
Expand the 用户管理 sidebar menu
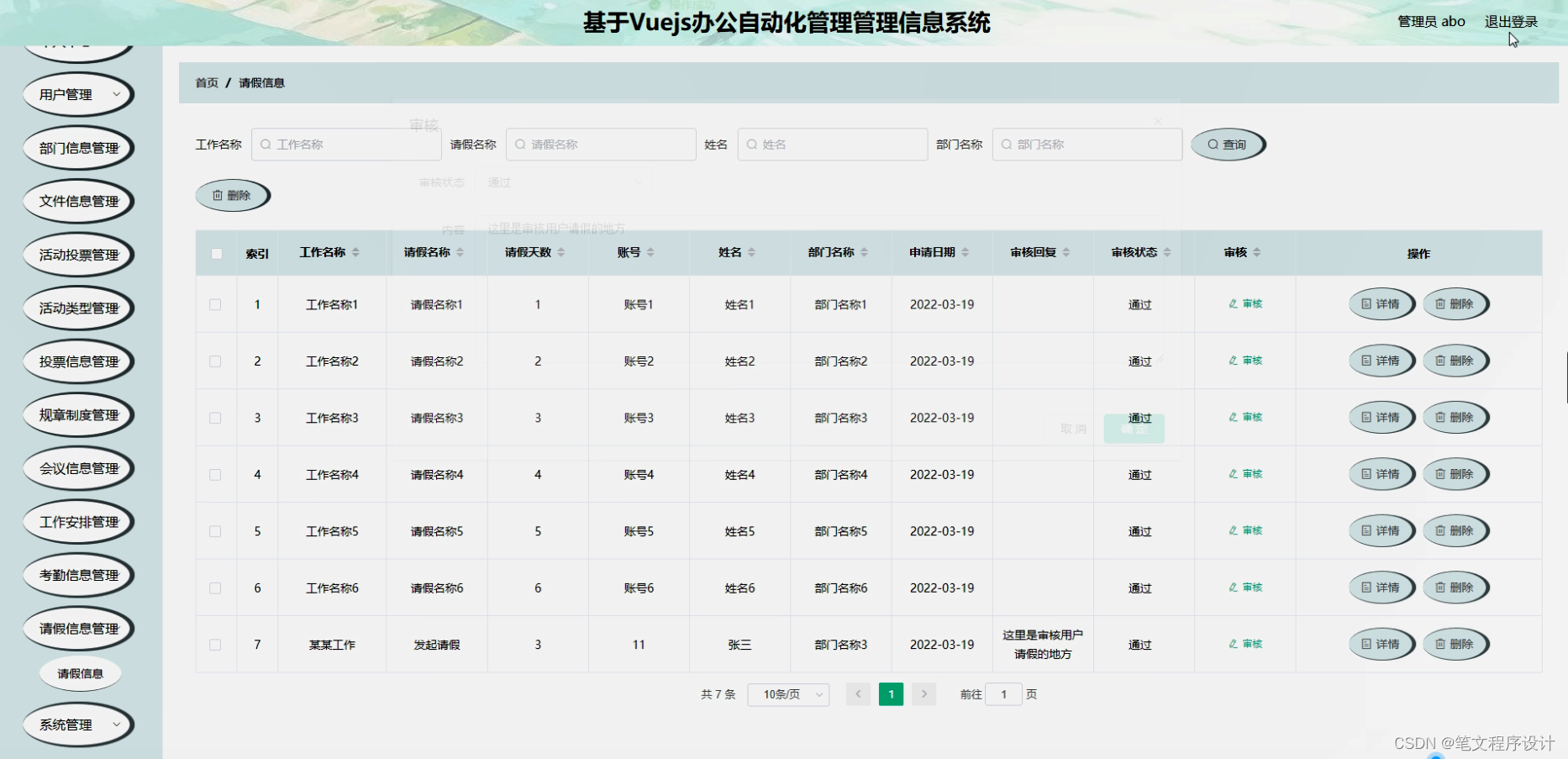[77, 94]
